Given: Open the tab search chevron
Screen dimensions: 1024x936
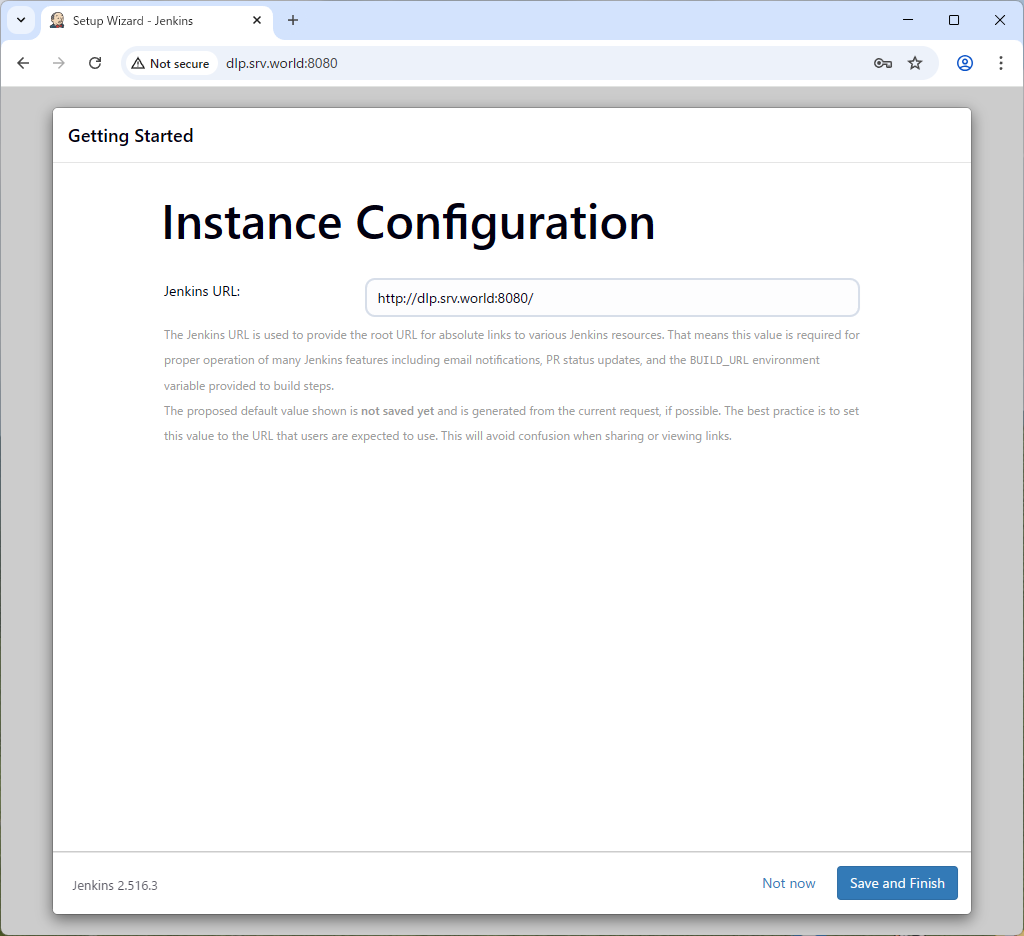Looking at the screenshot, I should click(21, 20).
